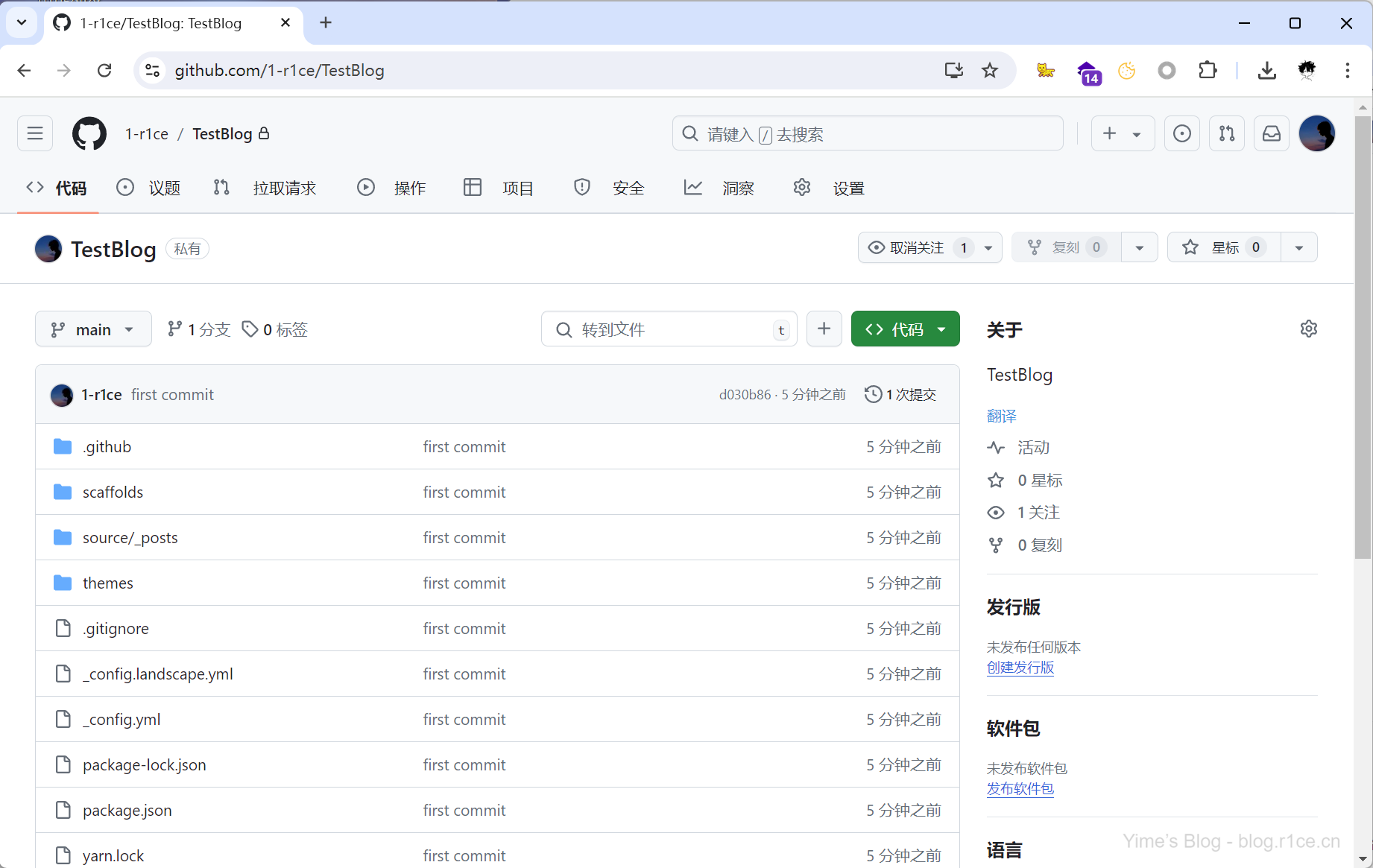The width and height of the screenshot is (1373, 868).
Task: Click the GitHub logo home icon
Action: (89, 134)
